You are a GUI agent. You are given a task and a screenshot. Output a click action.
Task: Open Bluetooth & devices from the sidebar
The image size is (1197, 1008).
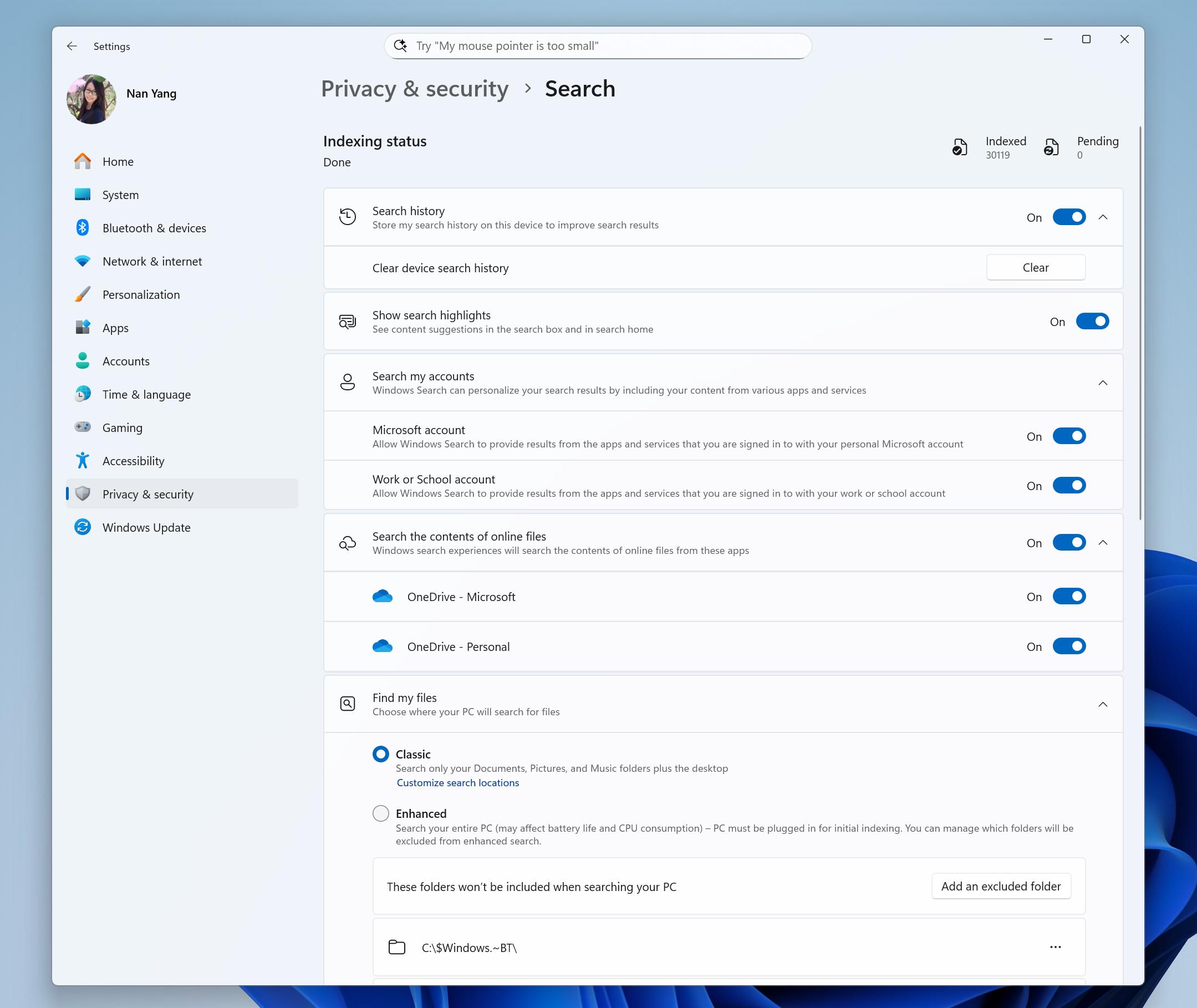pos(154,227)
